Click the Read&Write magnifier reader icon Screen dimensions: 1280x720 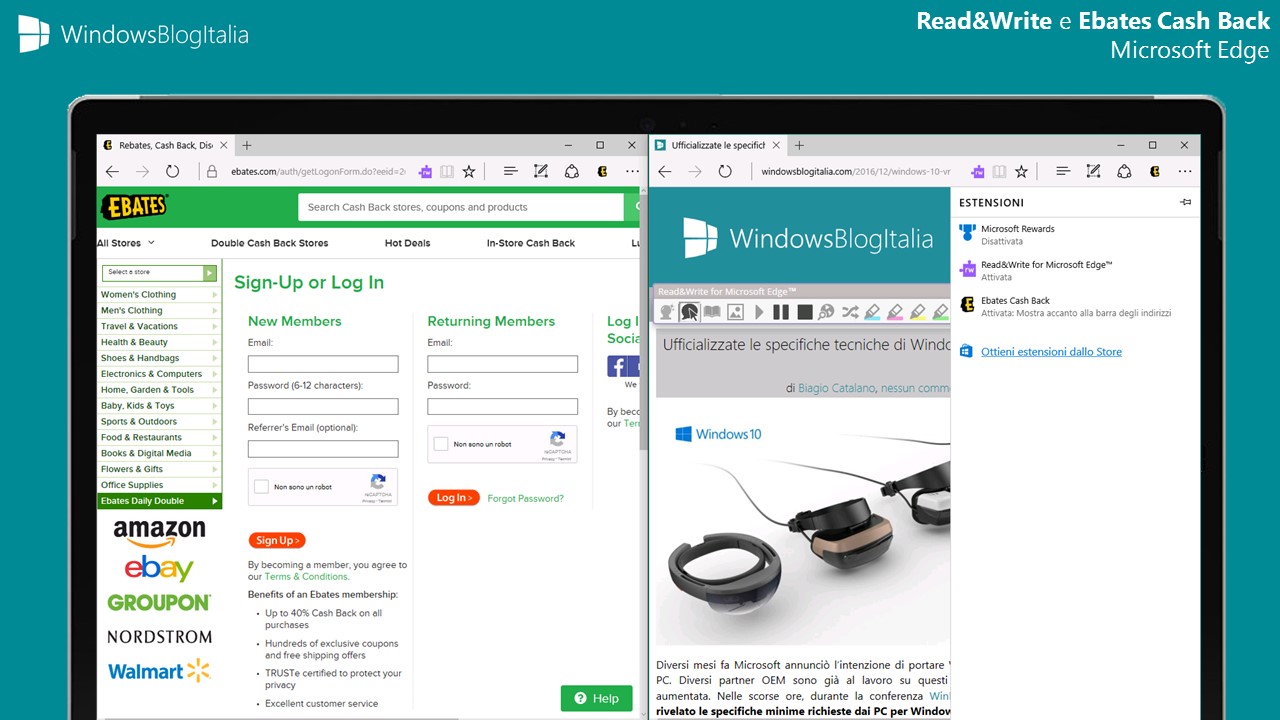coord(826,312)
